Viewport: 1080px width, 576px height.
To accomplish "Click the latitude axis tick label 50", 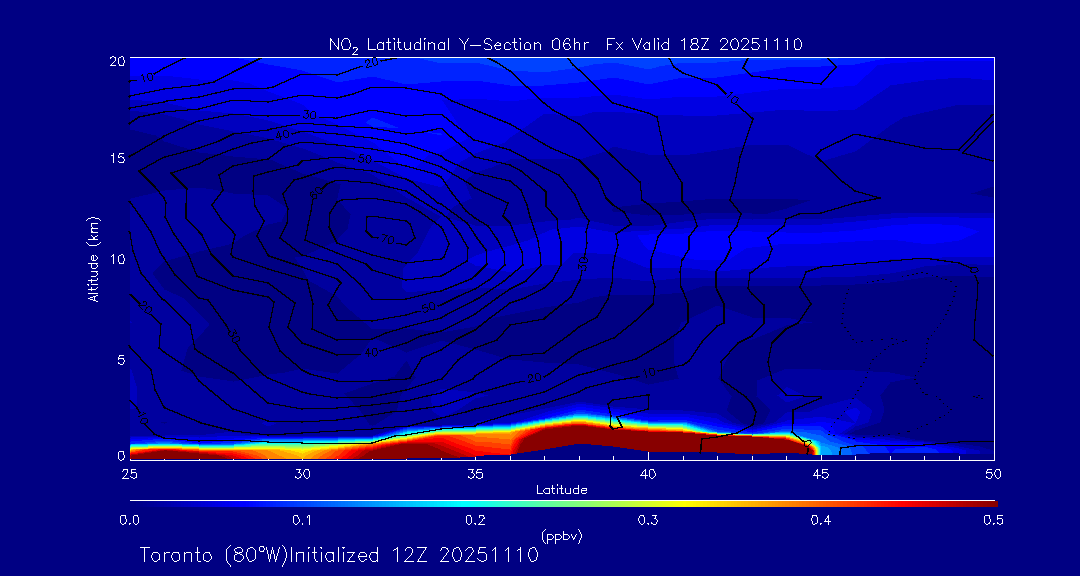I will point(994,474).
